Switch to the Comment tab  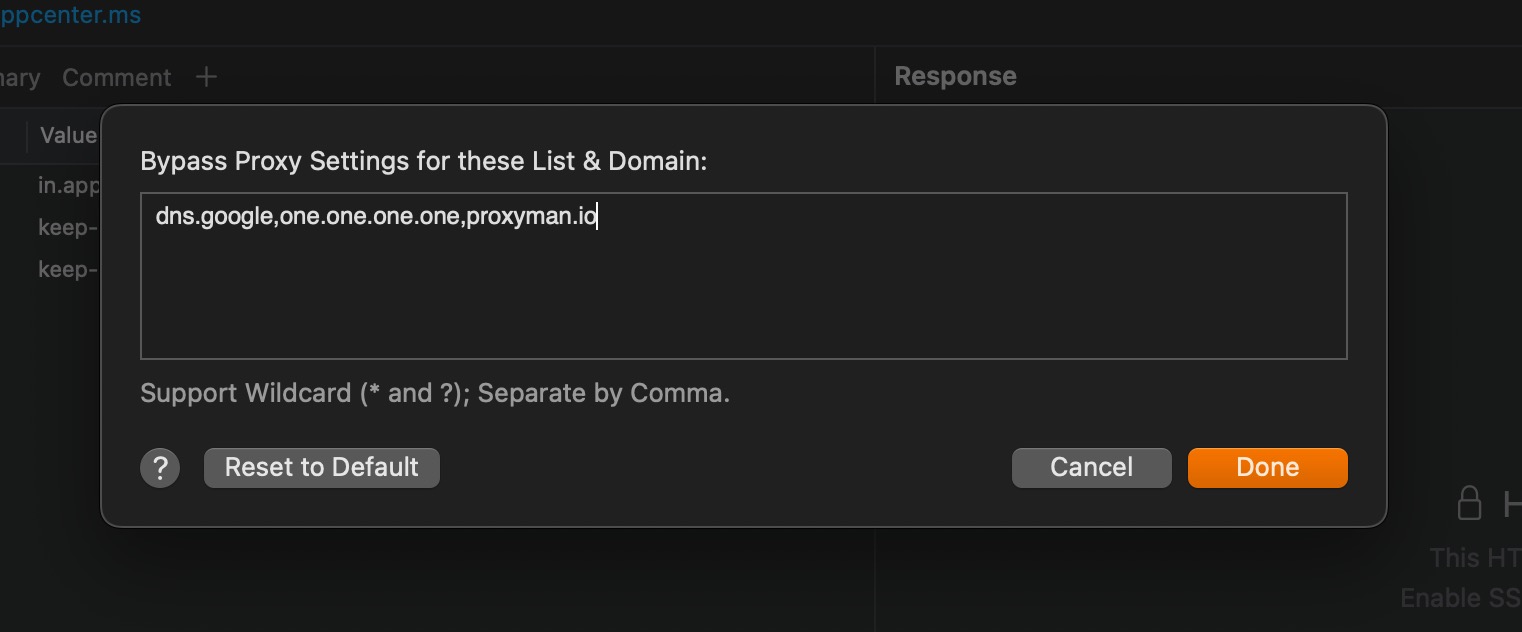[x=117, y=75]
